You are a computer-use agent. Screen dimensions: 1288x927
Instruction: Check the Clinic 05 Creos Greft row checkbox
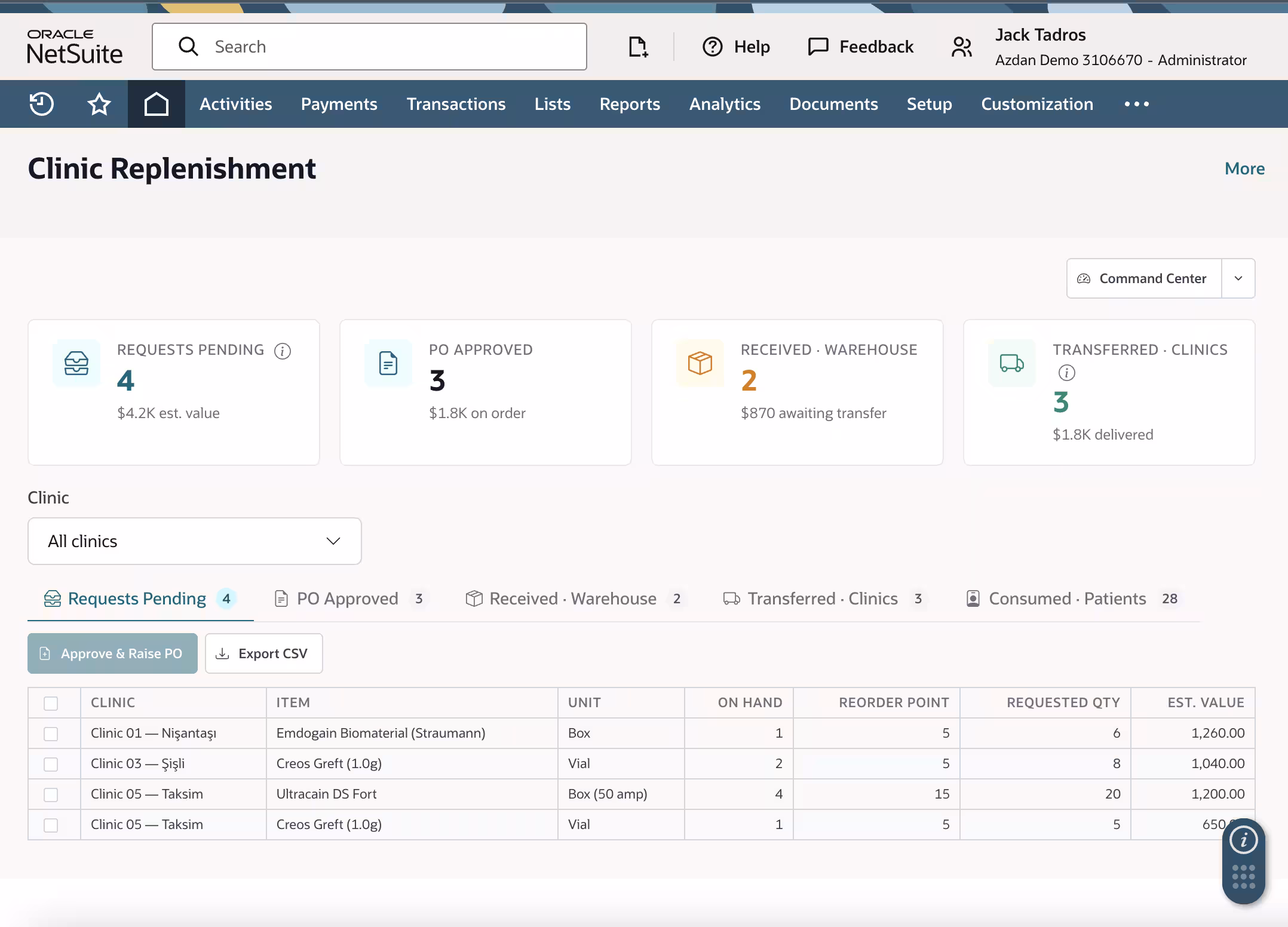coord(51,825)
